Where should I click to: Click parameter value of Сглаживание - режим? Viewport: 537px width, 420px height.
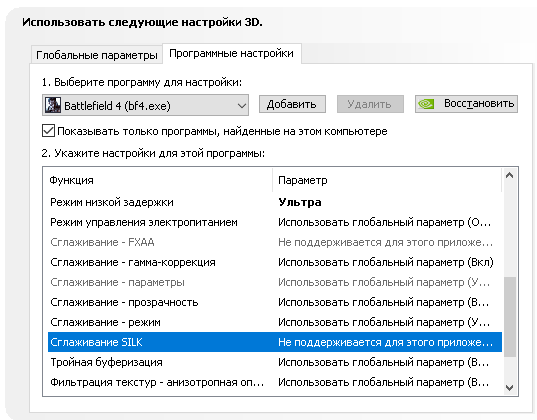(x=384, y=322)
